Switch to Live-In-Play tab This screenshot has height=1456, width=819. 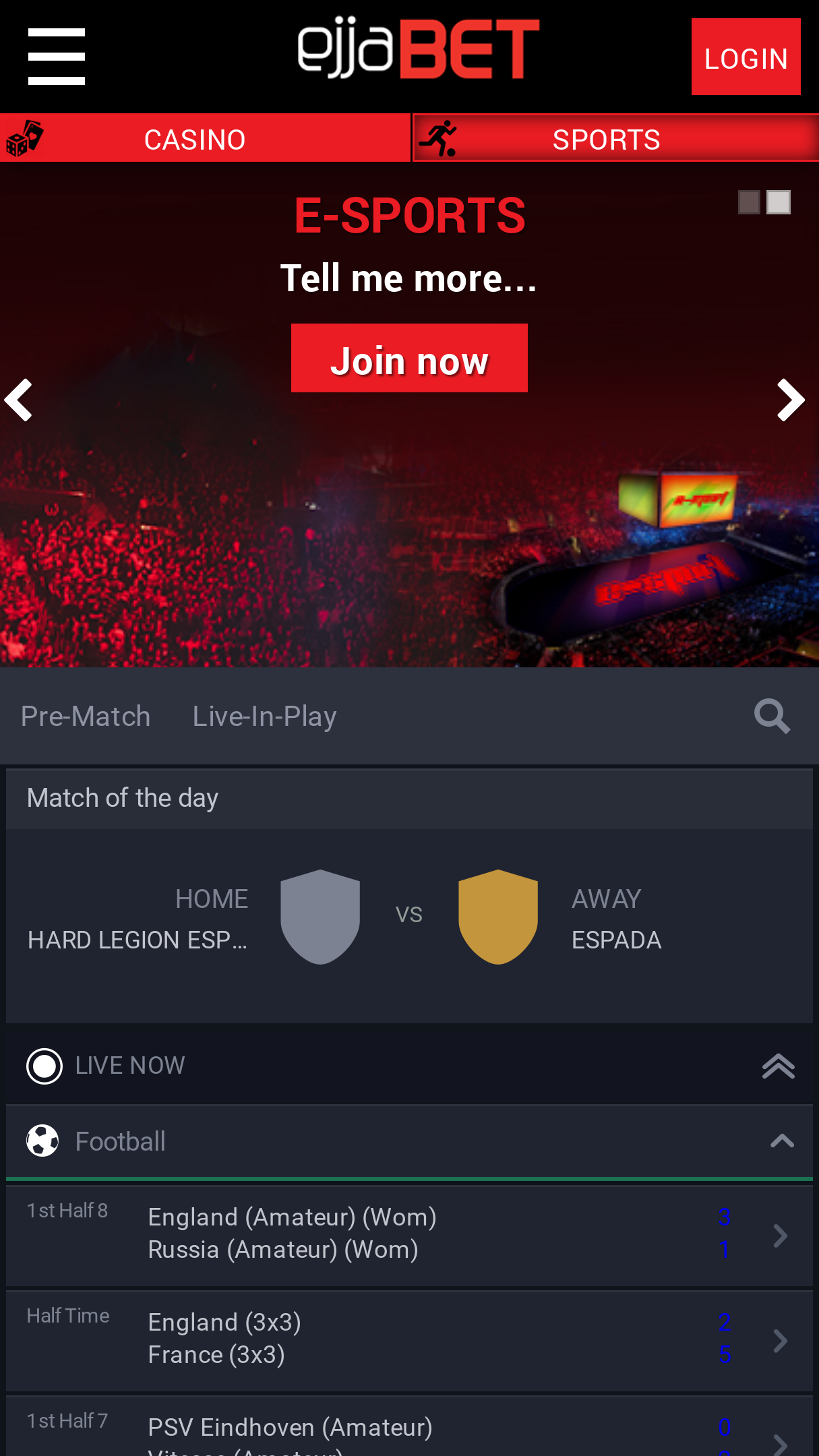coord(264,717)
